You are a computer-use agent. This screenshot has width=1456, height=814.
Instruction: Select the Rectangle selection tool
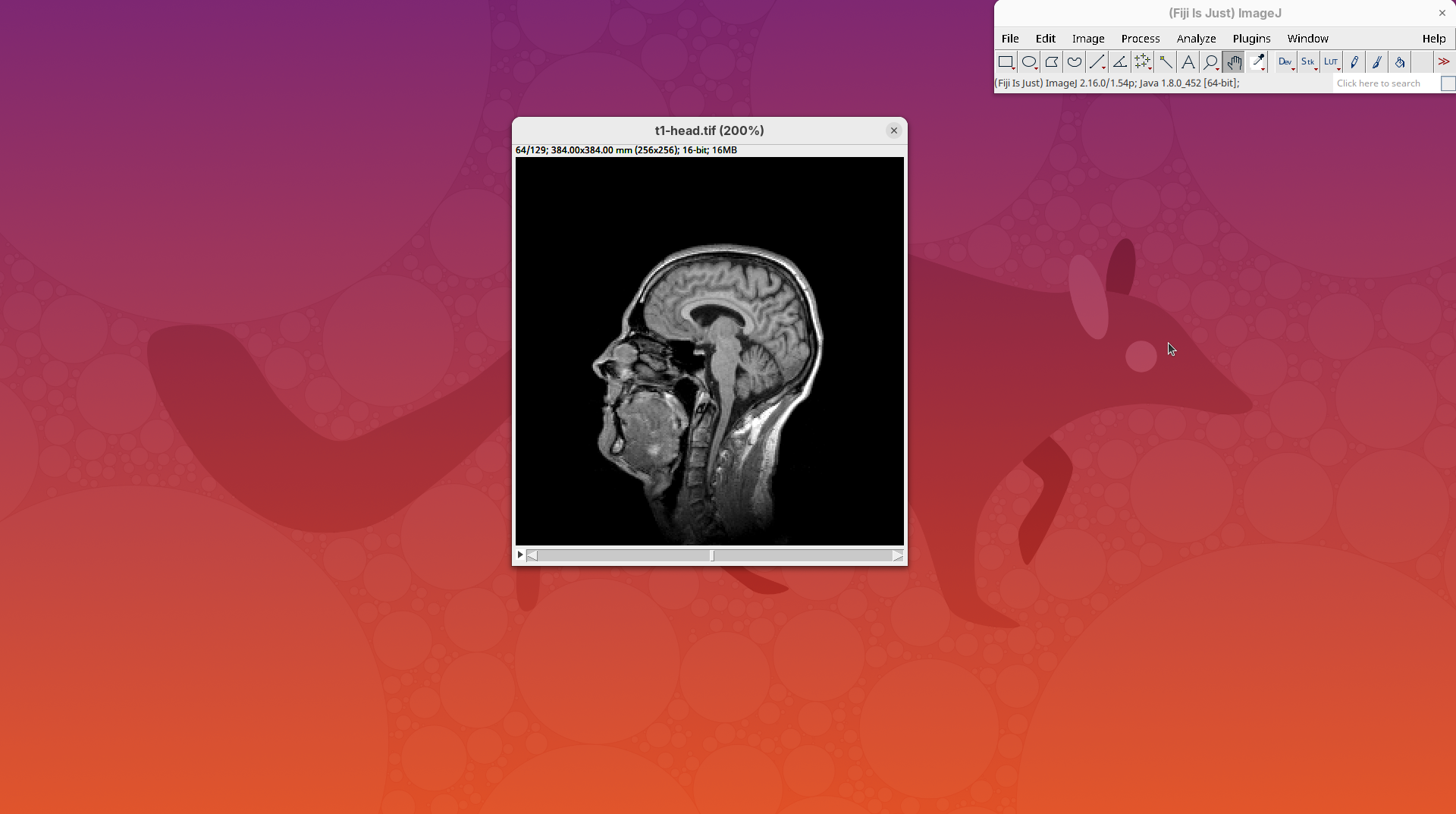pos(1006,62)
